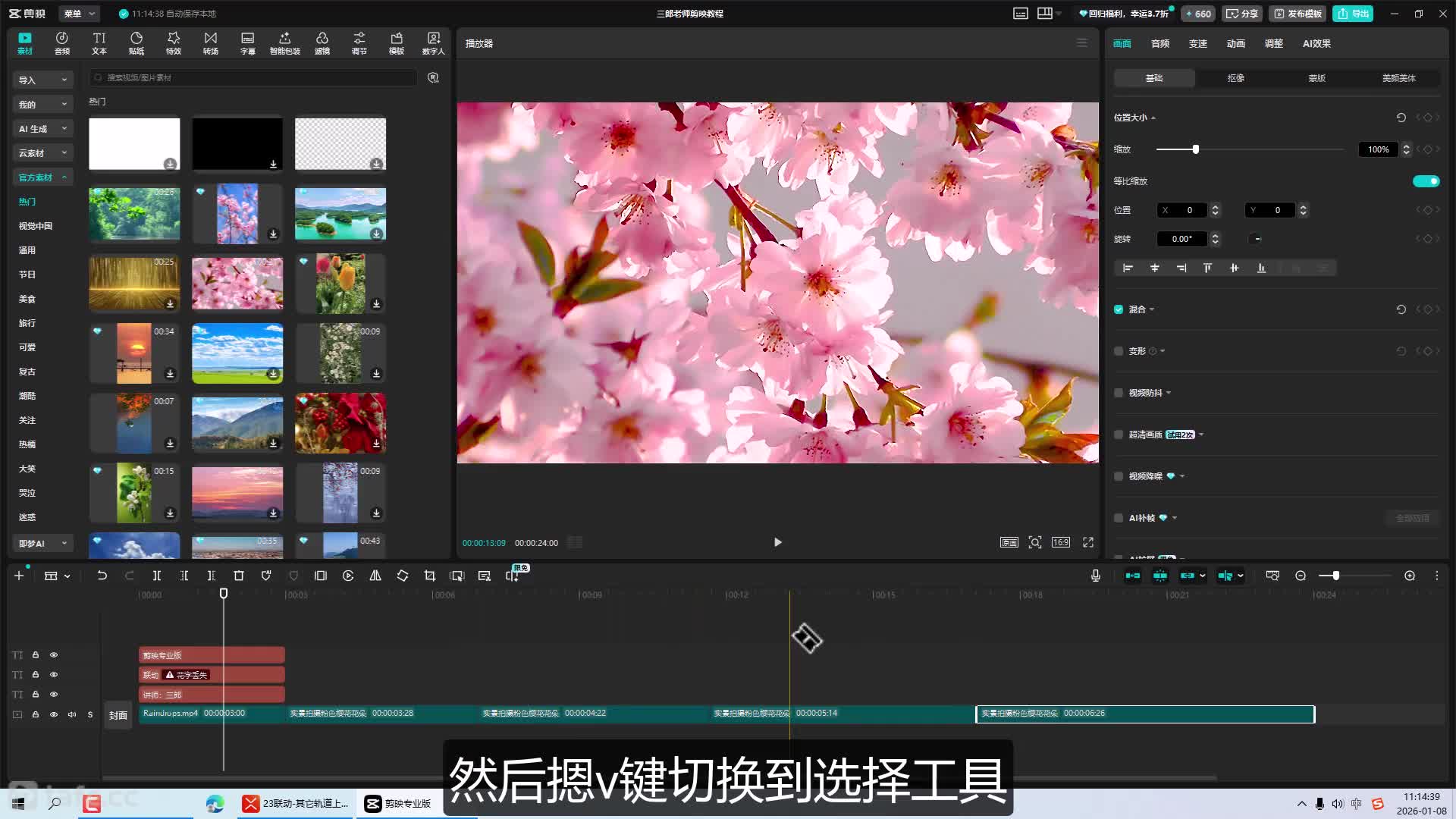
Task: Click the 缩放 scale slider handle
Action: pos(1196,149)
